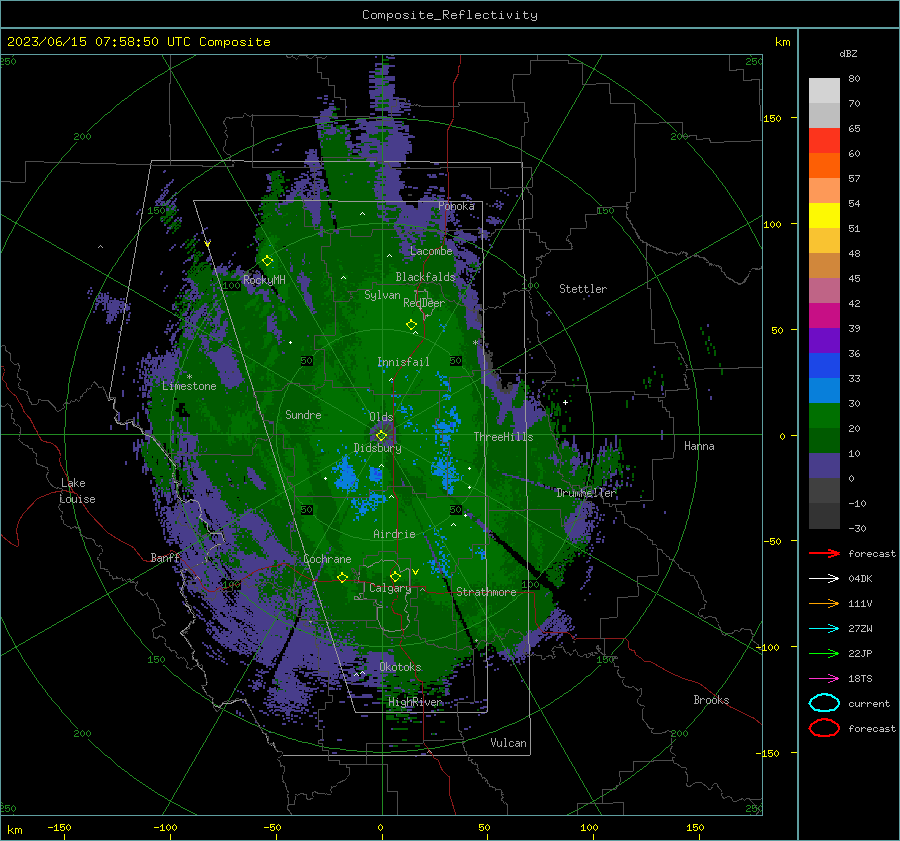
Task: Select the purple swatch between 39 and 36
Action: click(x=824, y=340)
